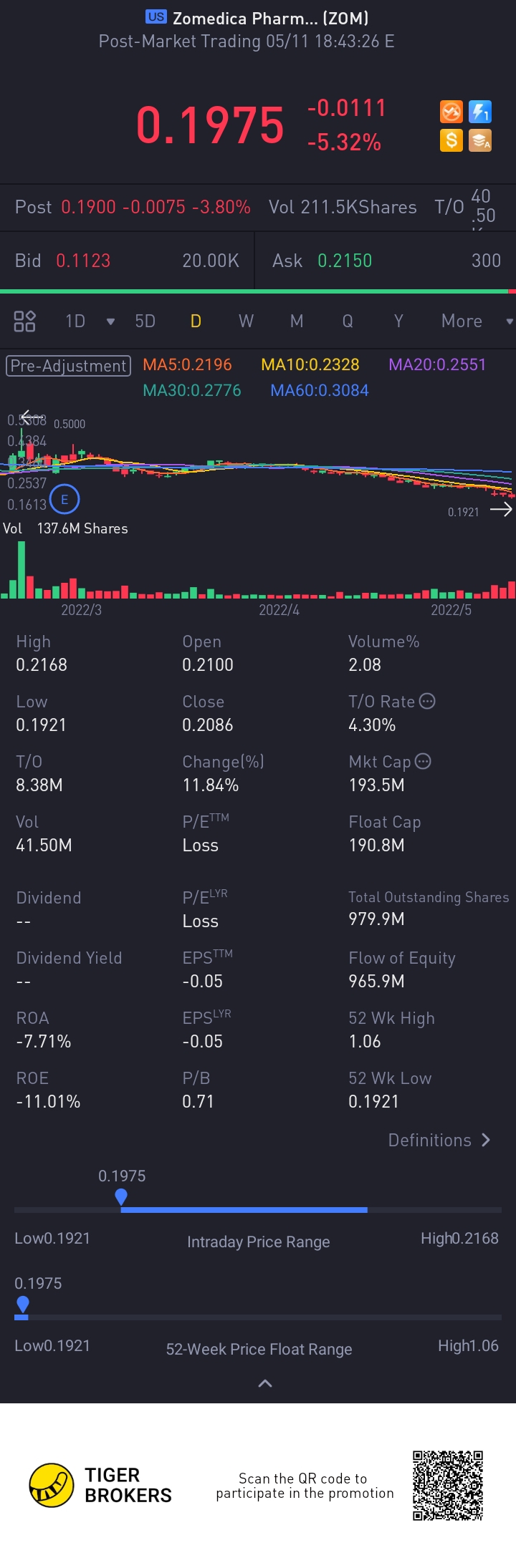Screen dimensions: 516x1568
Task: Toggle the Pre-Adjustment price mode
Action: pos(69,366)
